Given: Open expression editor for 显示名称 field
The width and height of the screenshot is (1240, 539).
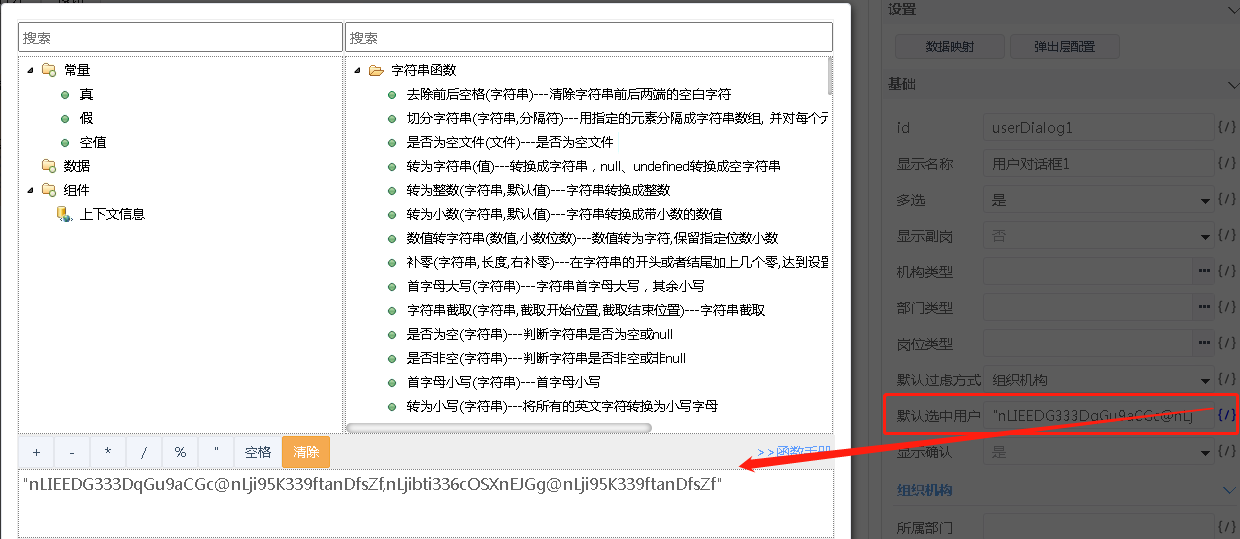Looking at the screenshot, I should click(x=1227, y=164).
